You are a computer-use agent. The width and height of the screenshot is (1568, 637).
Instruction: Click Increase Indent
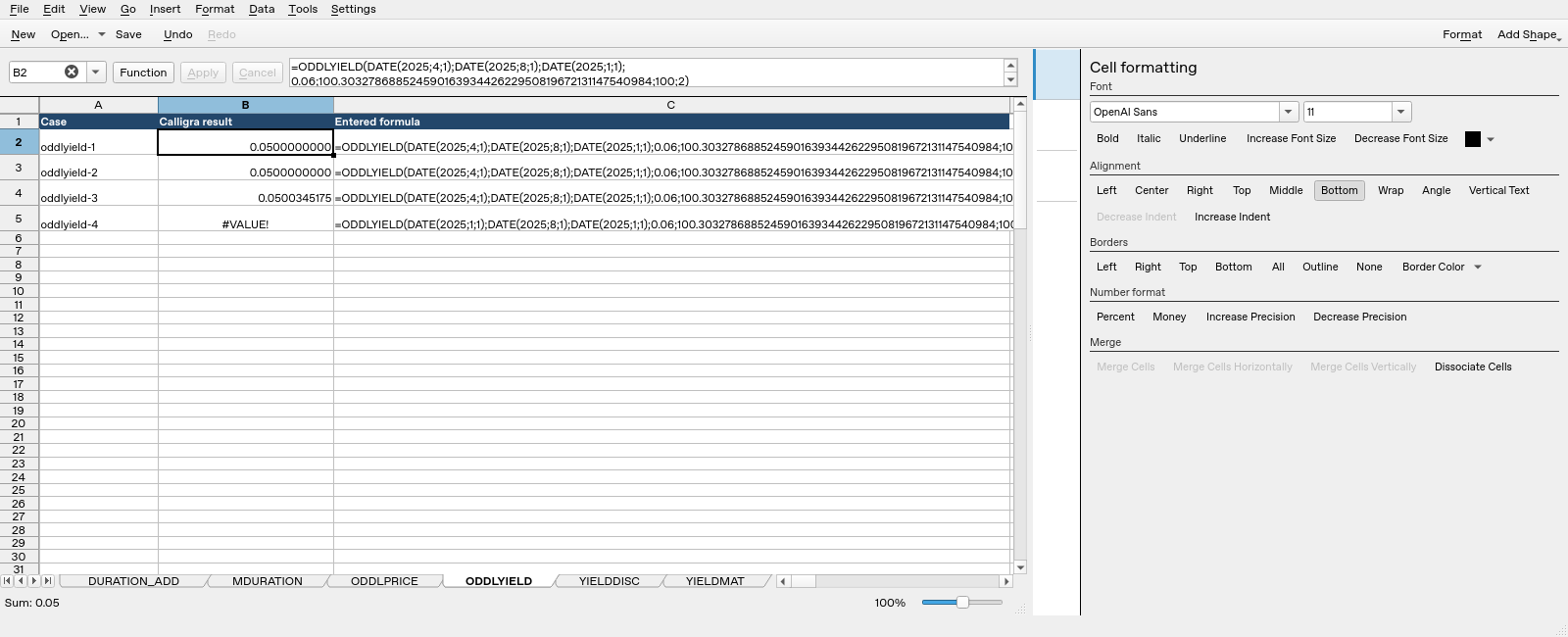tap(1232, 217)
